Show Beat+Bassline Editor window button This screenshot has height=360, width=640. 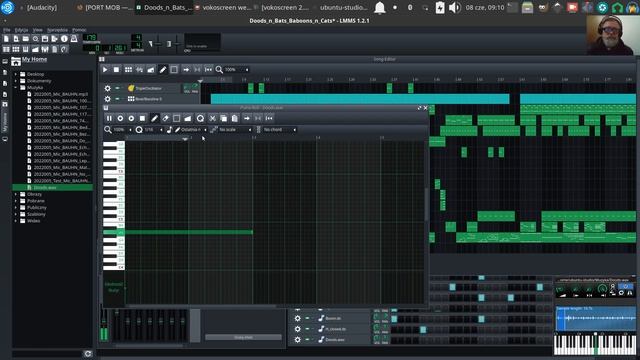[16, 49]
